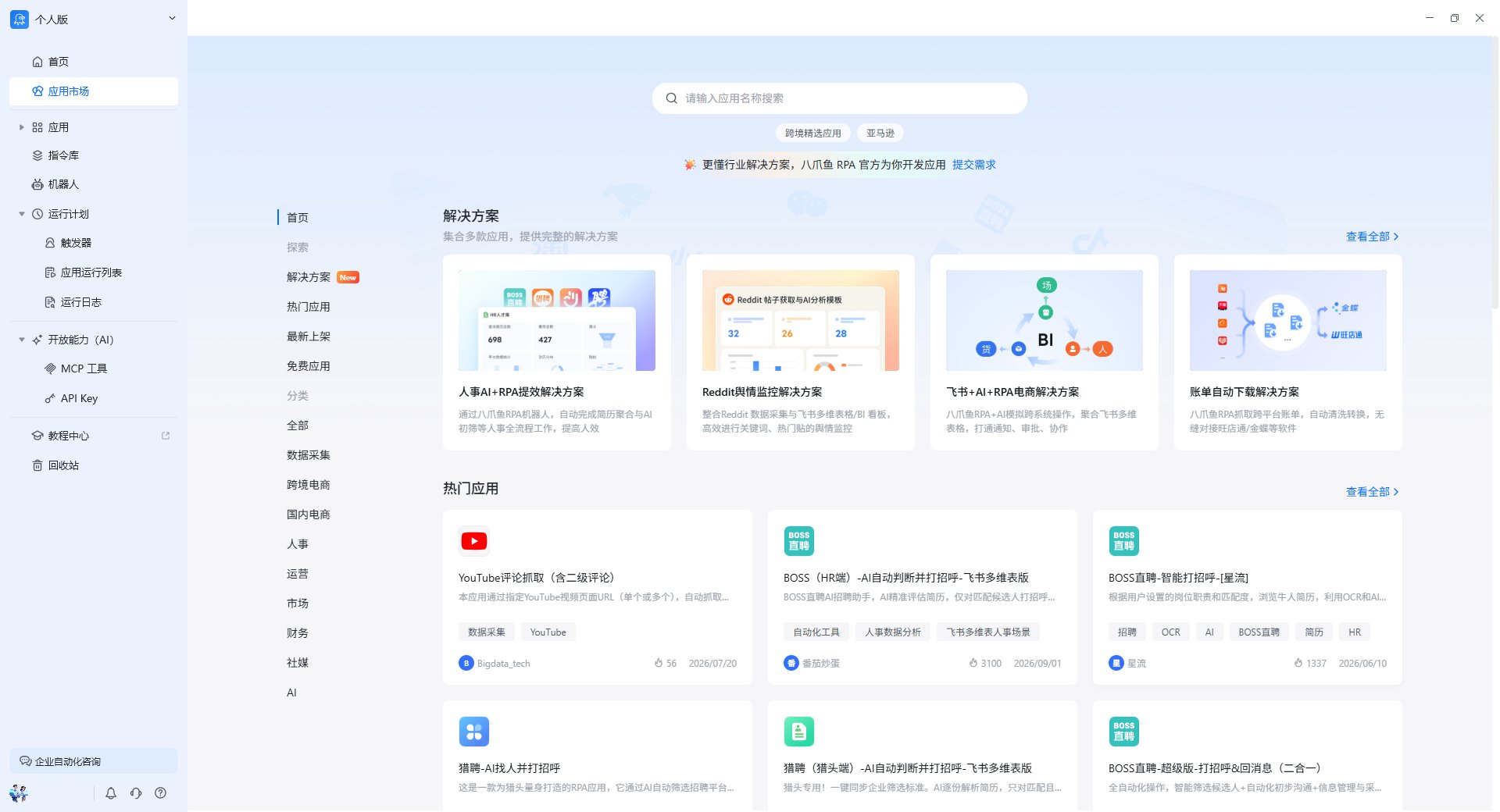The height and width of the screenshot is (812, 1500).
Task: Click the headset support icon
Action: pos(136,793)
